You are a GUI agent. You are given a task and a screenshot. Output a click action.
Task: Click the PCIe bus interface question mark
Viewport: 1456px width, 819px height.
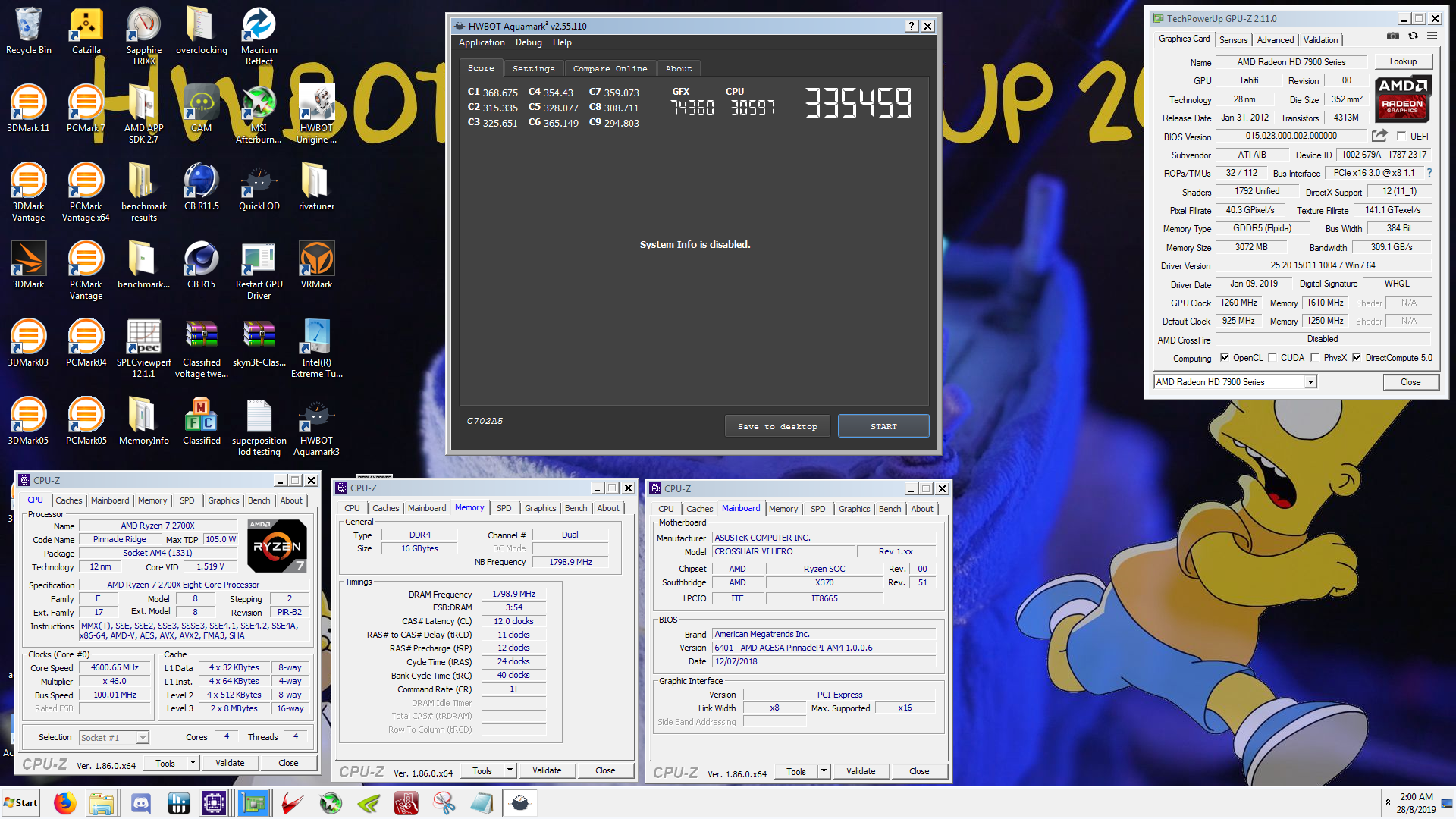tap(1429, 173)
